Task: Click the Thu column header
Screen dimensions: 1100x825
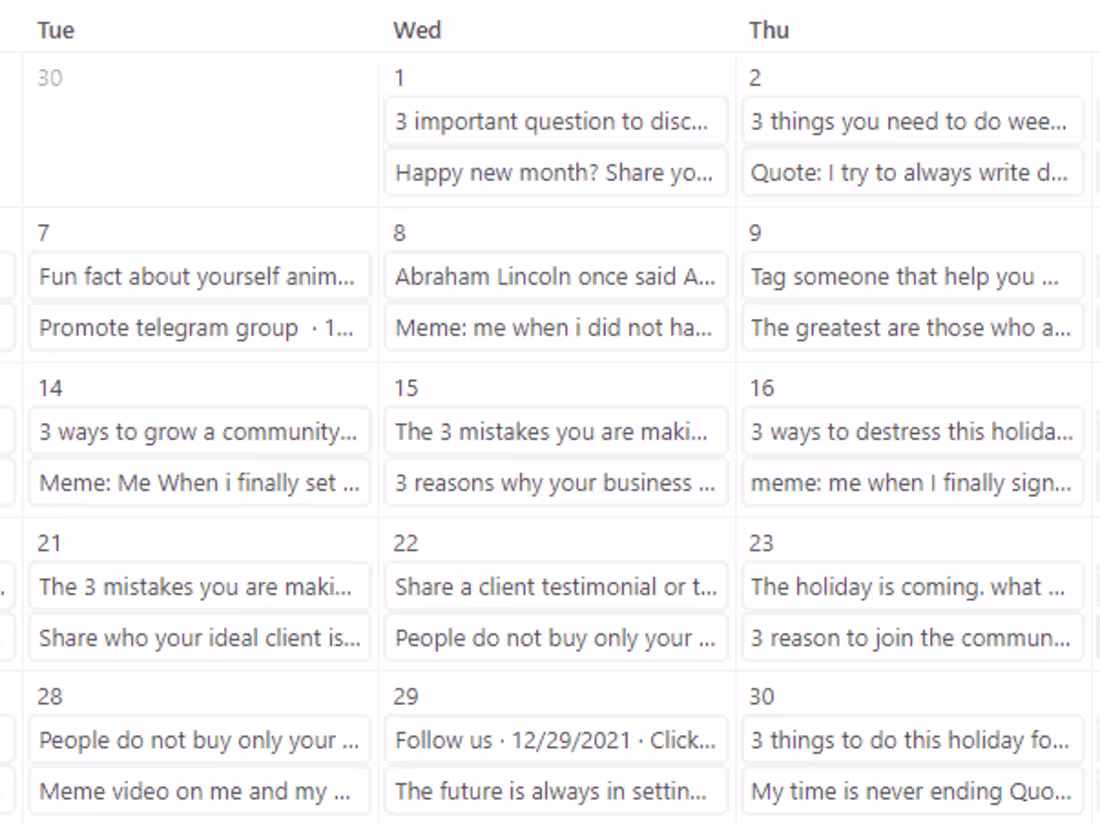Action: coord(768,30)
